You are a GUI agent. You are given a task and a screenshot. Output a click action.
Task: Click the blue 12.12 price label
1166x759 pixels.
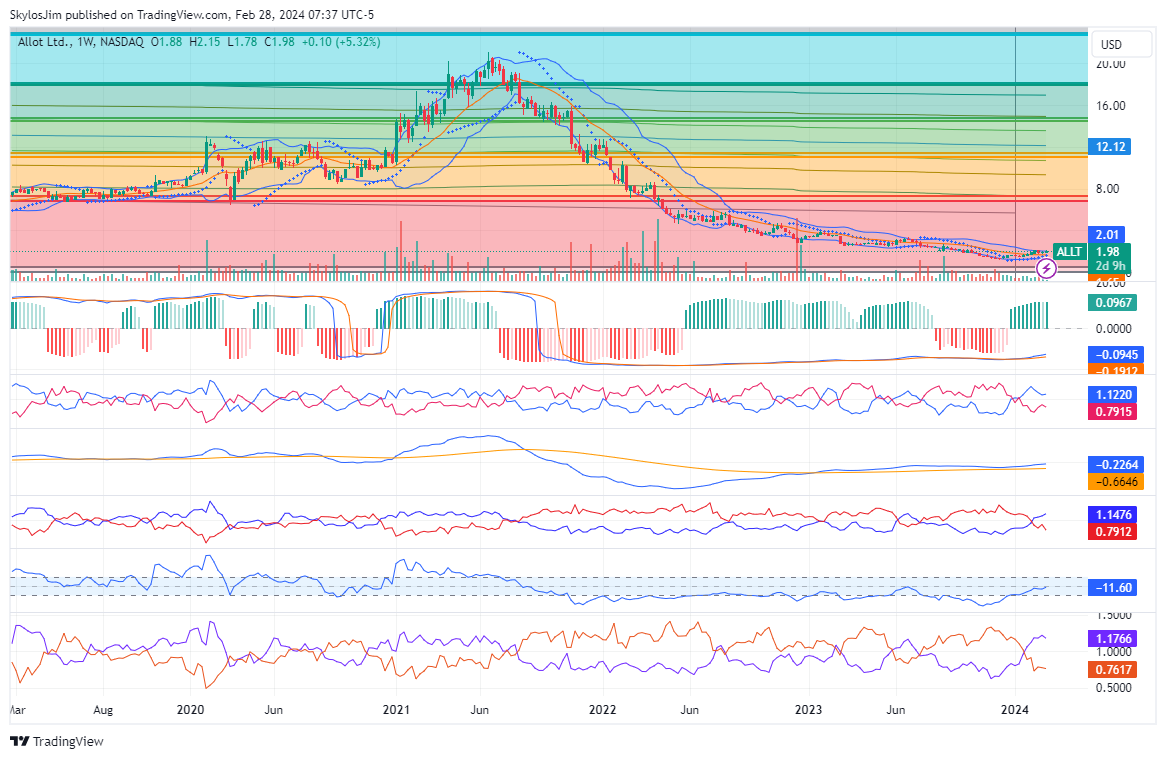(1111, 147)
